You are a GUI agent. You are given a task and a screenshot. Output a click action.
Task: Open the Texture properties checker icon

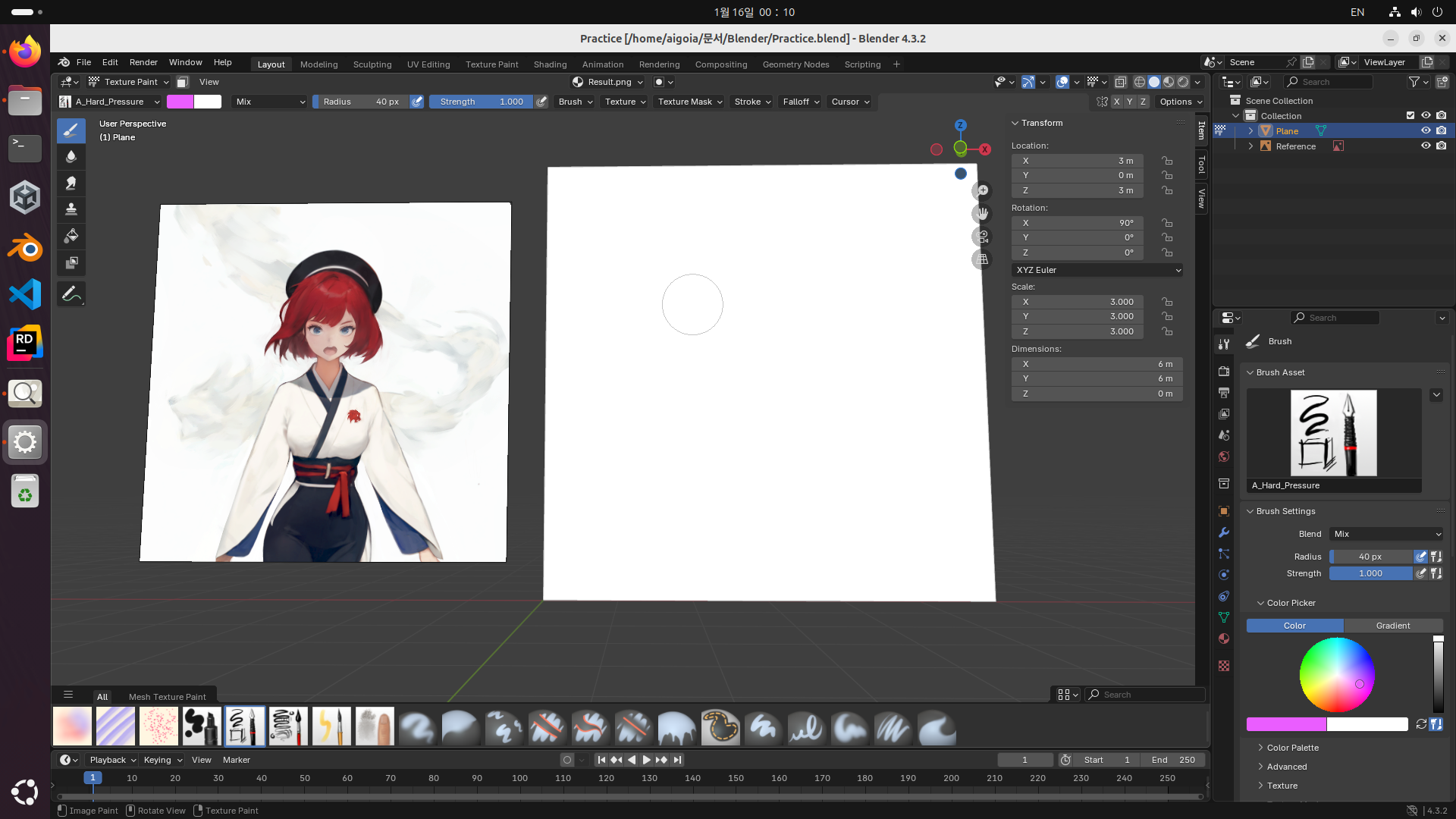point(1223,666)
